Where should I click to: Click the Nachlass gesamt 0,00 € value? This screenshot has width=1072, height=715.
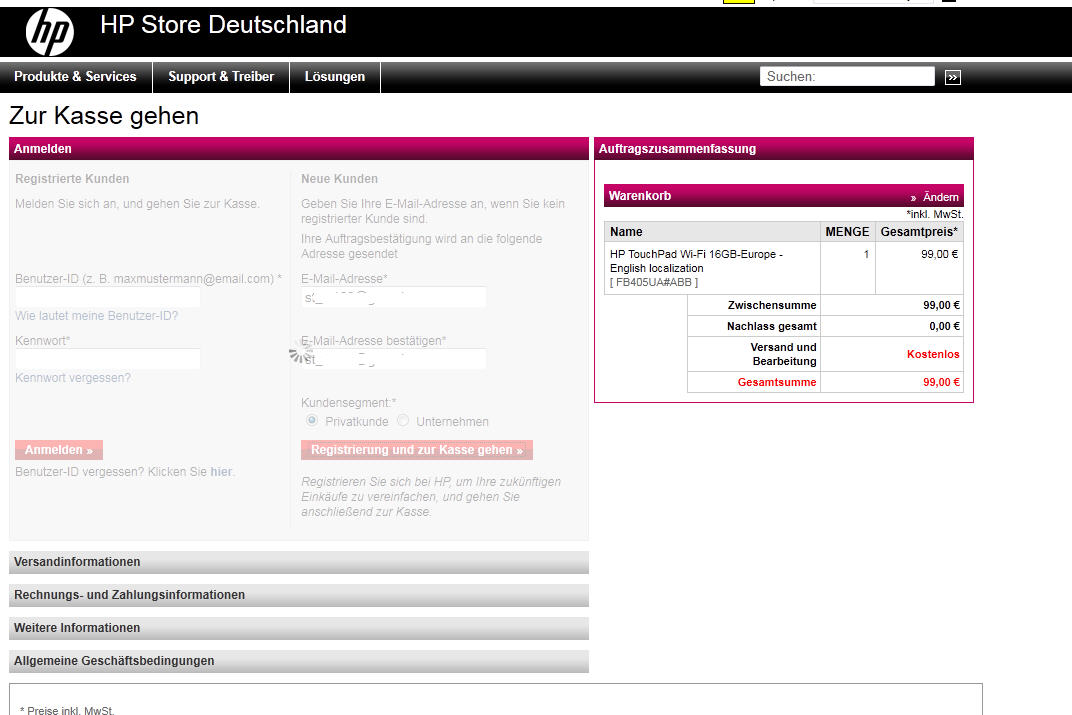(944, 327)
